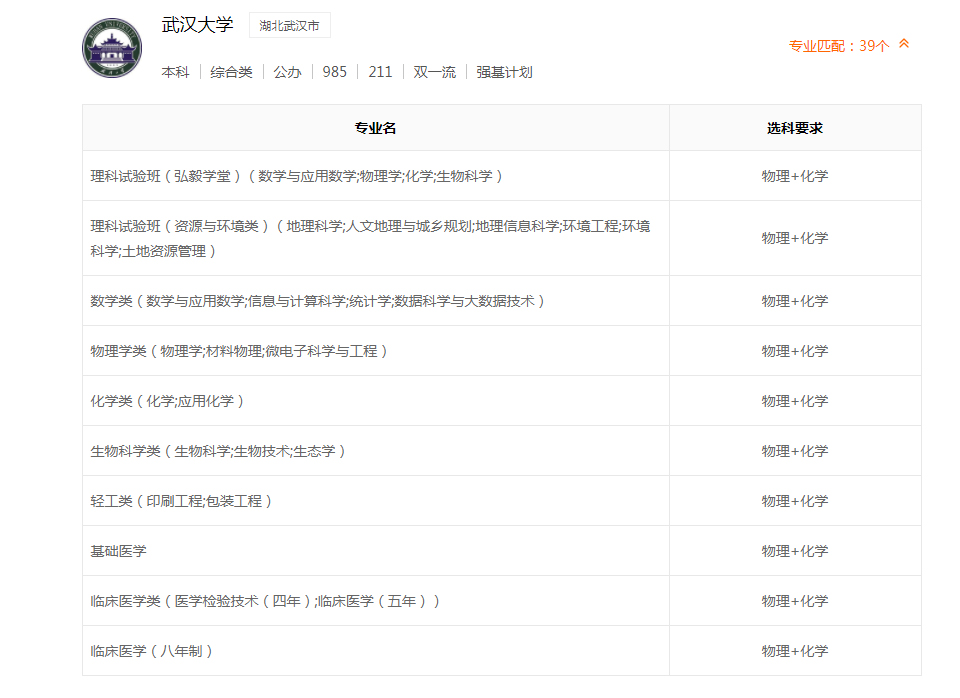Collapse the list using the orange double-chevron
Viewport: 960px width, 698px height.
coord(905,45)
